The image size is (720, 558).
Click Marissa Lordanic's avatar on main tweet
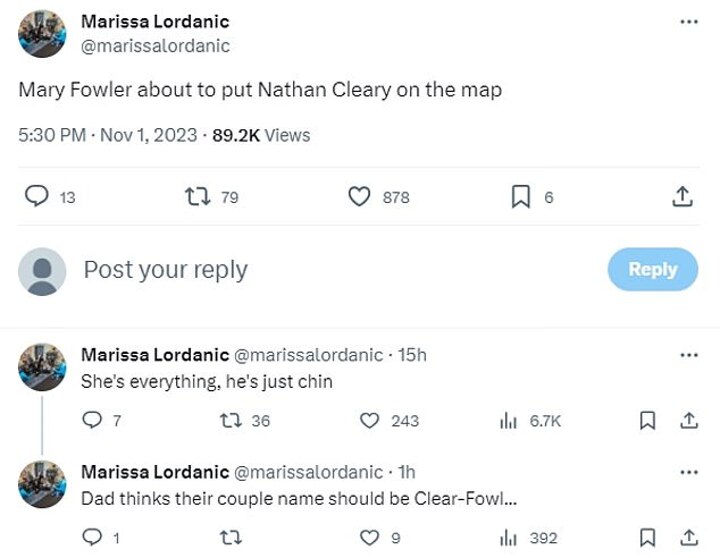coord(43,33)
